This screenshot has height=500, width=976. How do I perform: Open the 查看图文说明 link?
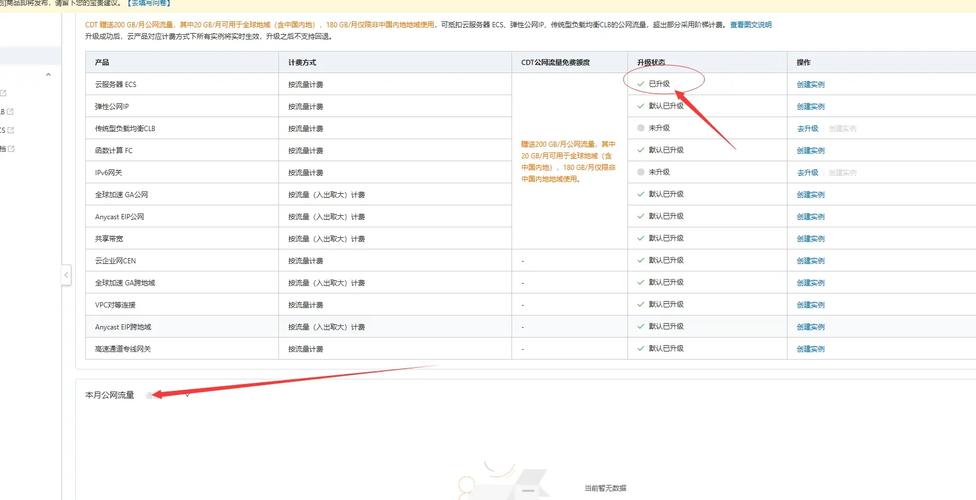751,25
